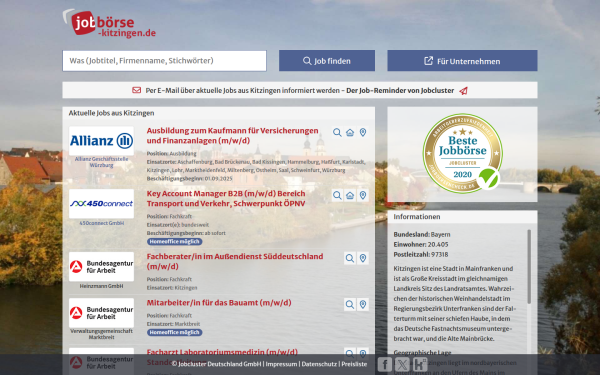Open the Impressum footer link
Image resolution: width=600 pixels, height=375 pixels.
pyautogui.click(x=281, y=364)
